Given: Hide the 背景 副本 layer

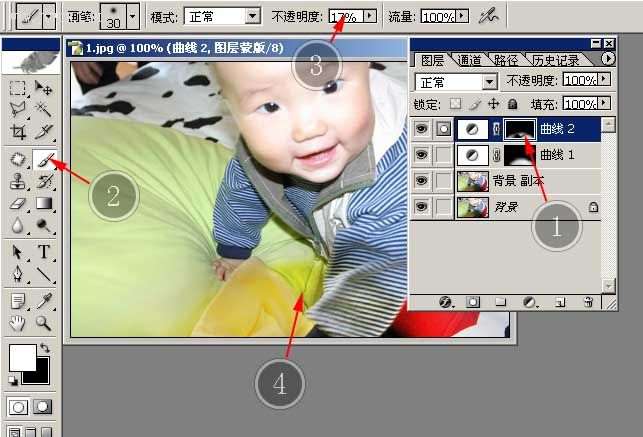Looking at the screenshot, I should [x=421, y=181].
